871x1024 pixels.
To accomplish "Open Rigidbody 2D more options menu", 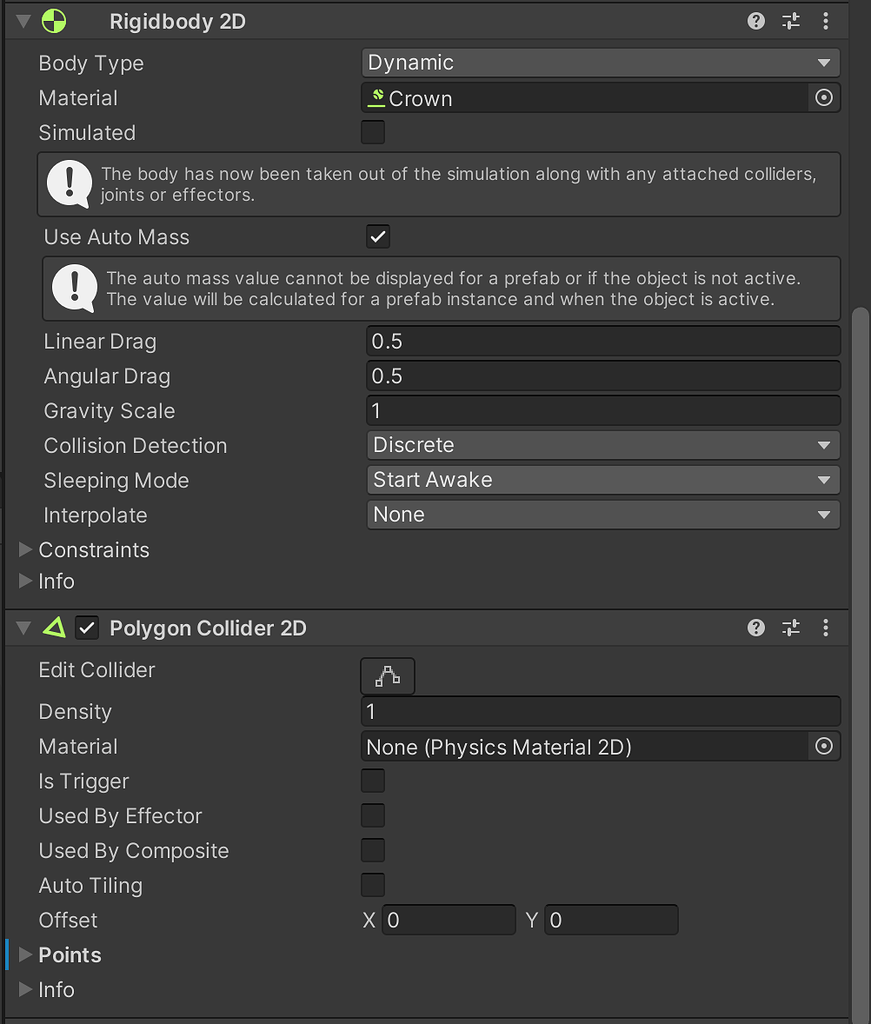I will [826, 21].
